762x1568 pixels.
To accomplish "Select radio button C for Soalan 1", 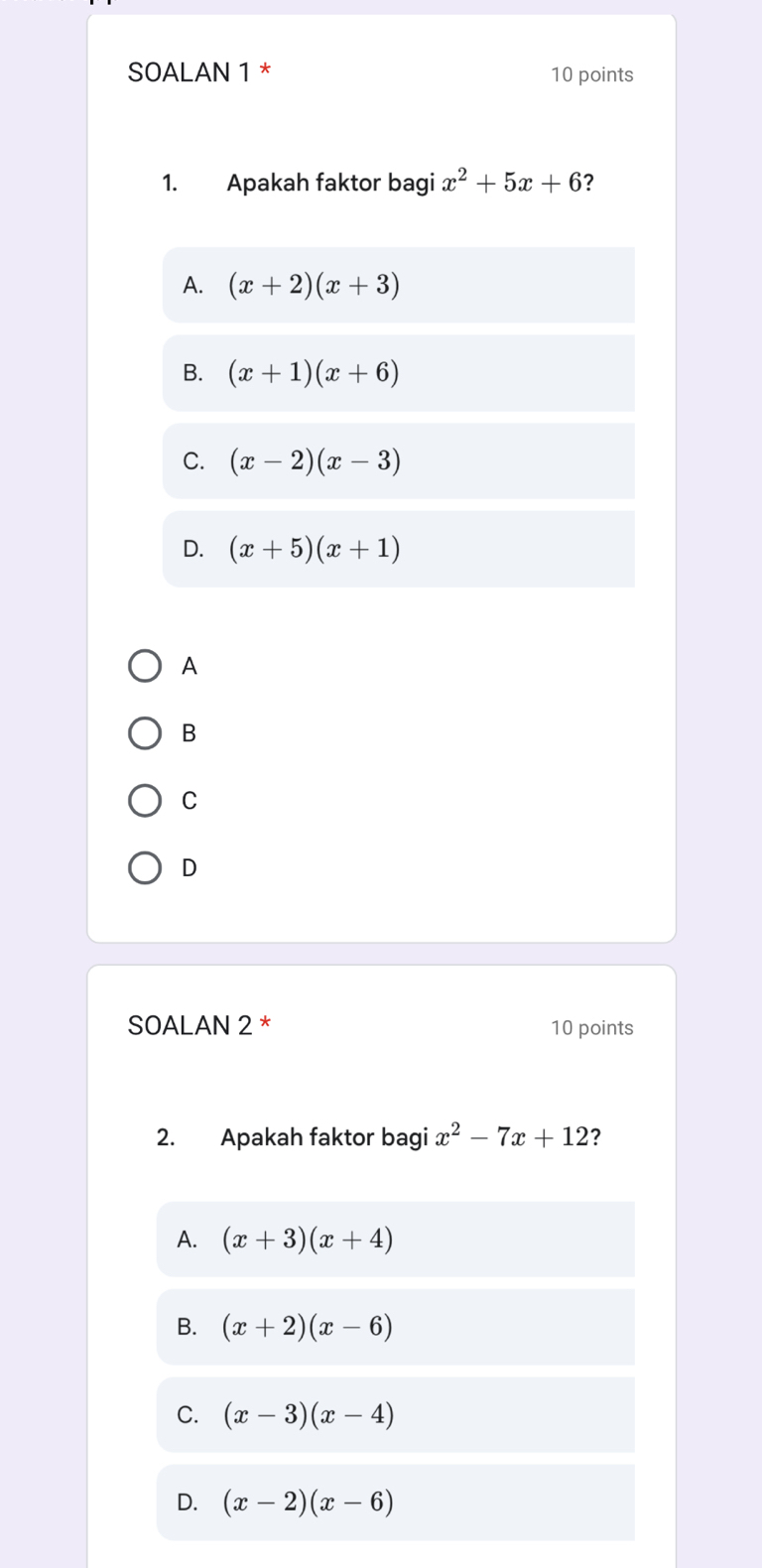I will click(x=144, y=801).
